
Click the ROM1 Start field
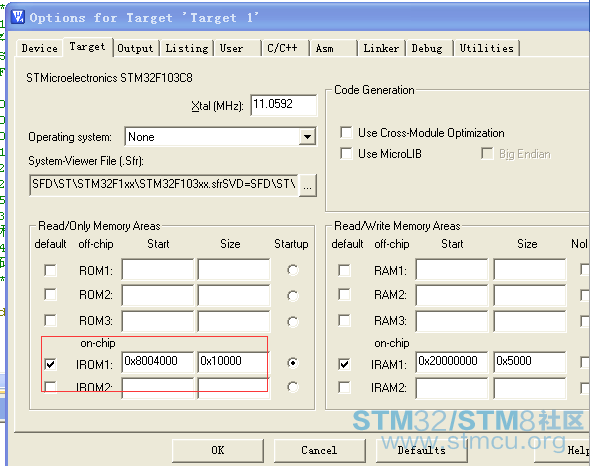[158, 269]
